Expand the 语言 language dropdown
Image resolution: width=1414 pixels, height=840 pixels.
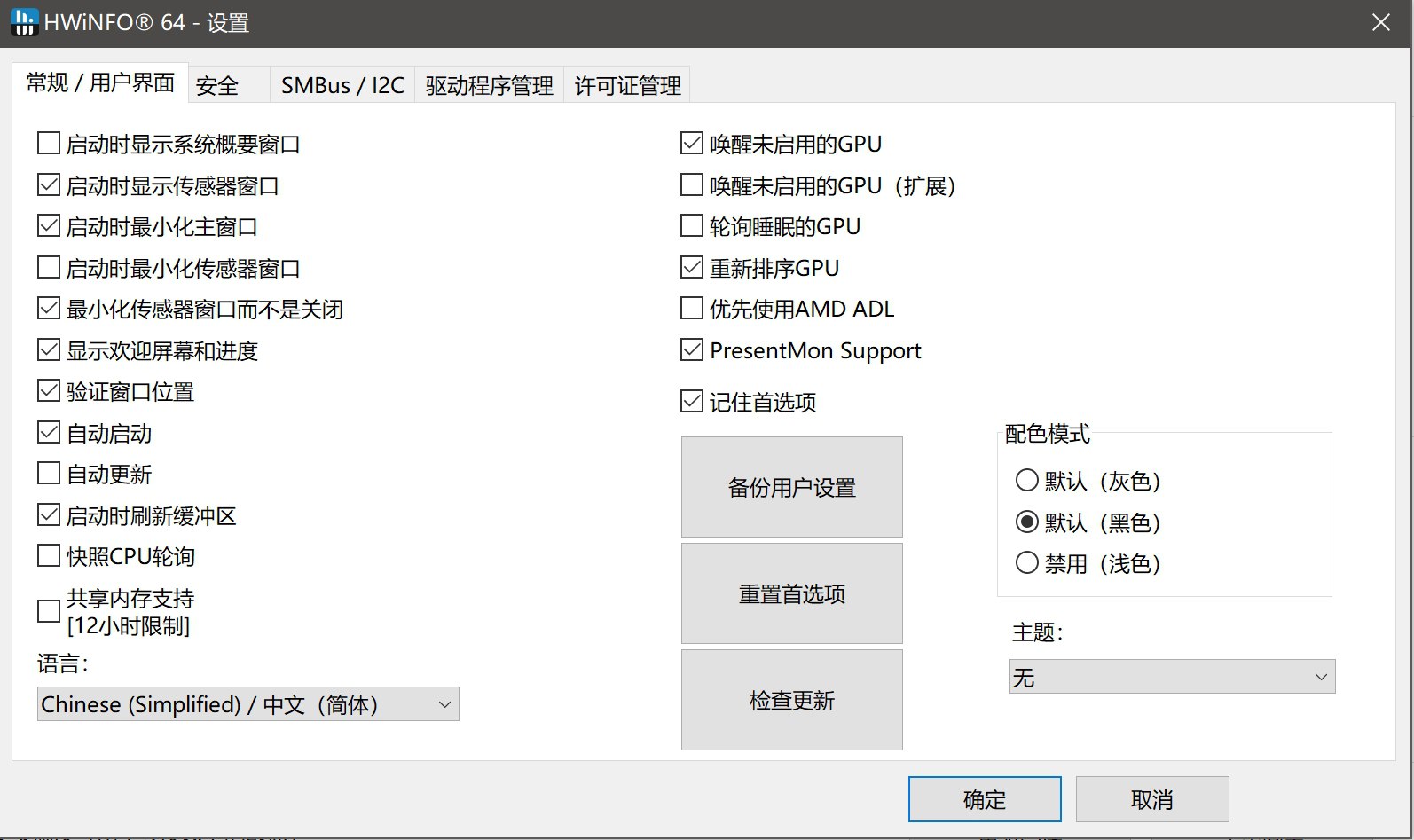pos(248,704)
